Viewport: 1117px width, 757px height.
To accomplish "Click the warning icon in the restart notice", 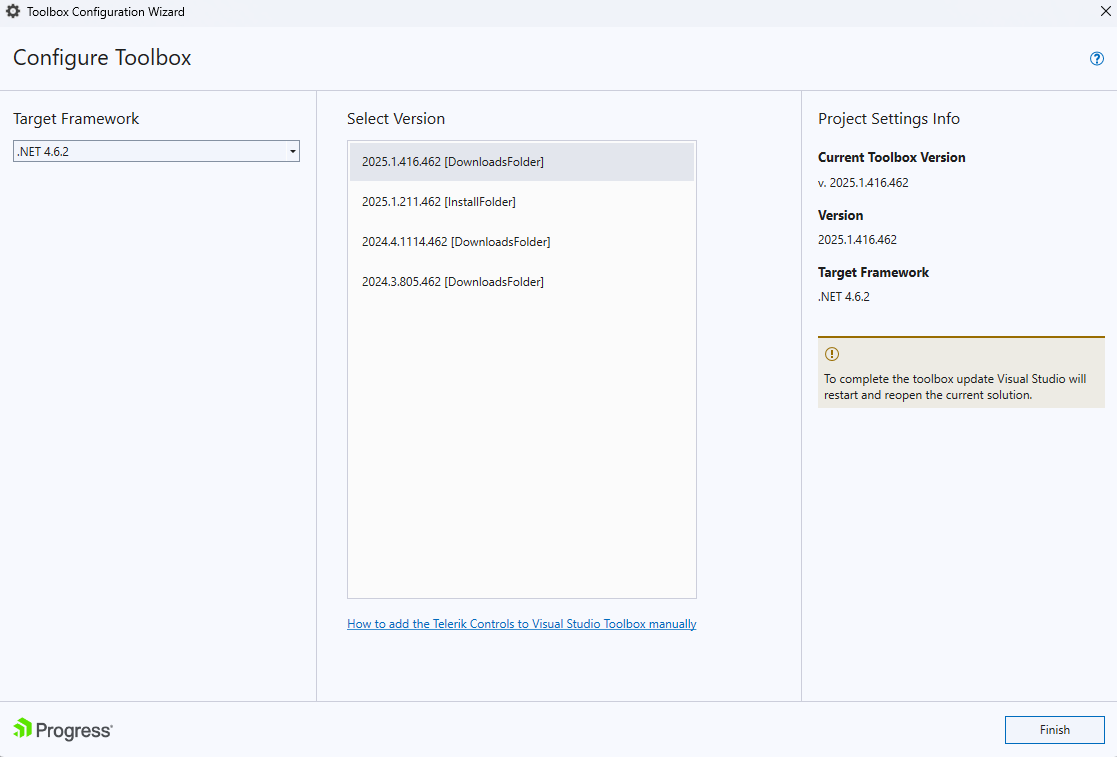I will pos(831,354).
